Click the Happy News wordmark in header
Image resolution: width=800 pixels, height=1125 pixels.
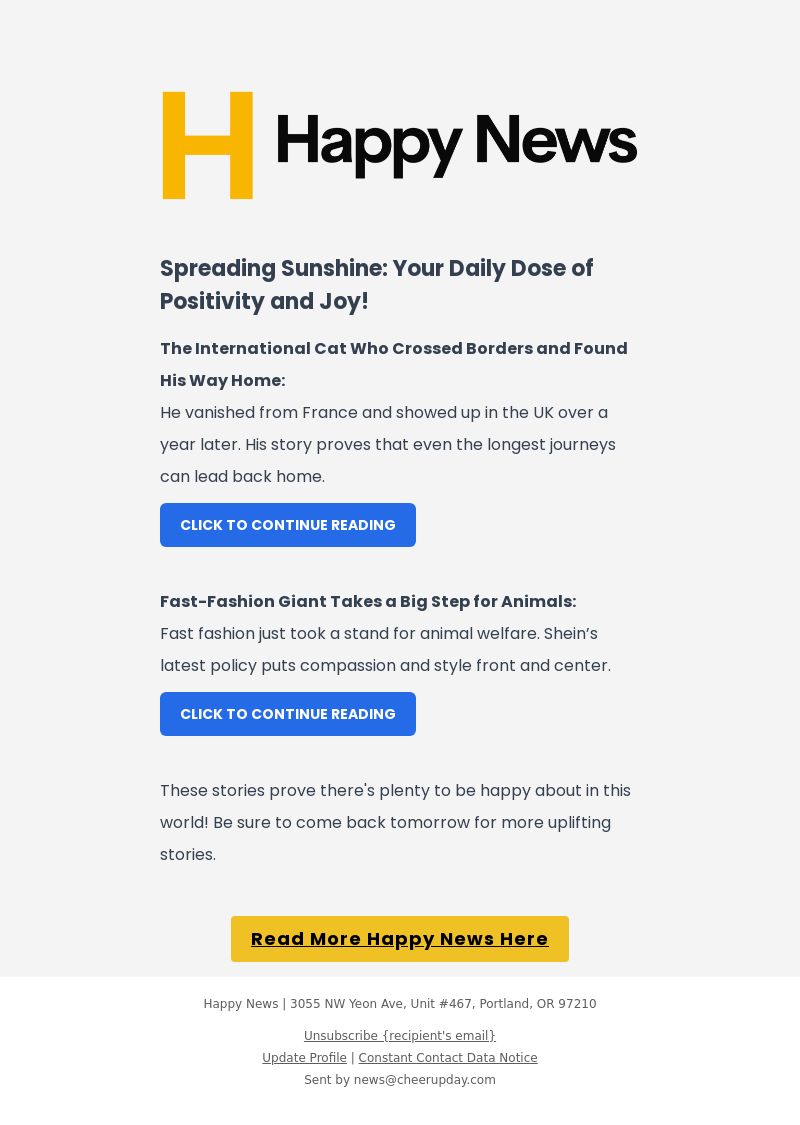pos(455,142)
